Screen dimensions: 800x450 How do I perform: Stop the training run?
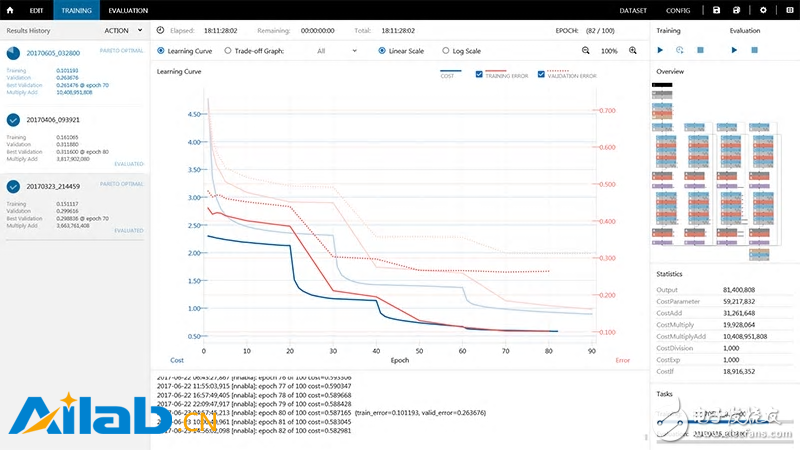click(700, 49)
